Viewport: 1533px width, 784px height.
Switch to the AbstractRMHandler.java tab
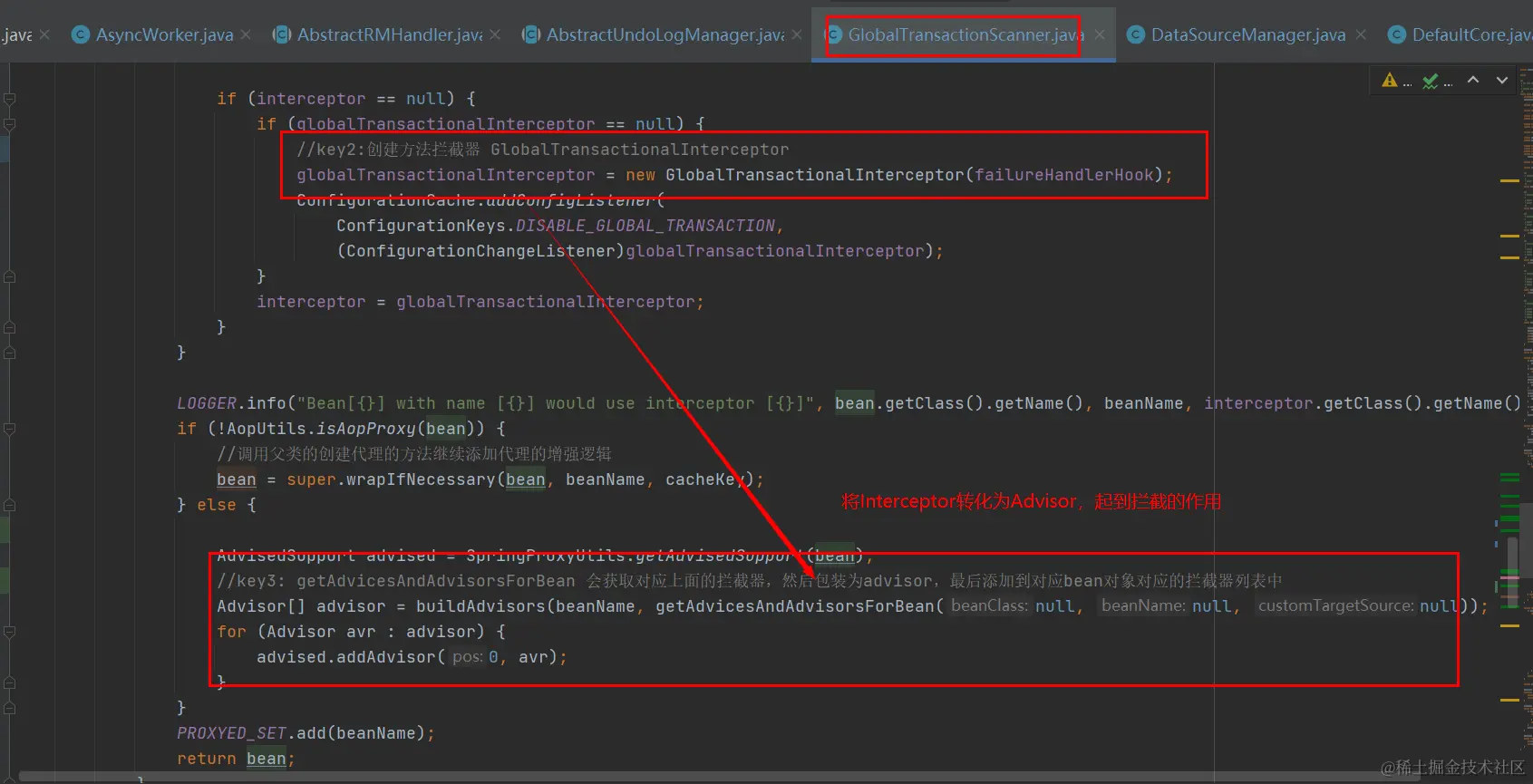click(390, 34)
